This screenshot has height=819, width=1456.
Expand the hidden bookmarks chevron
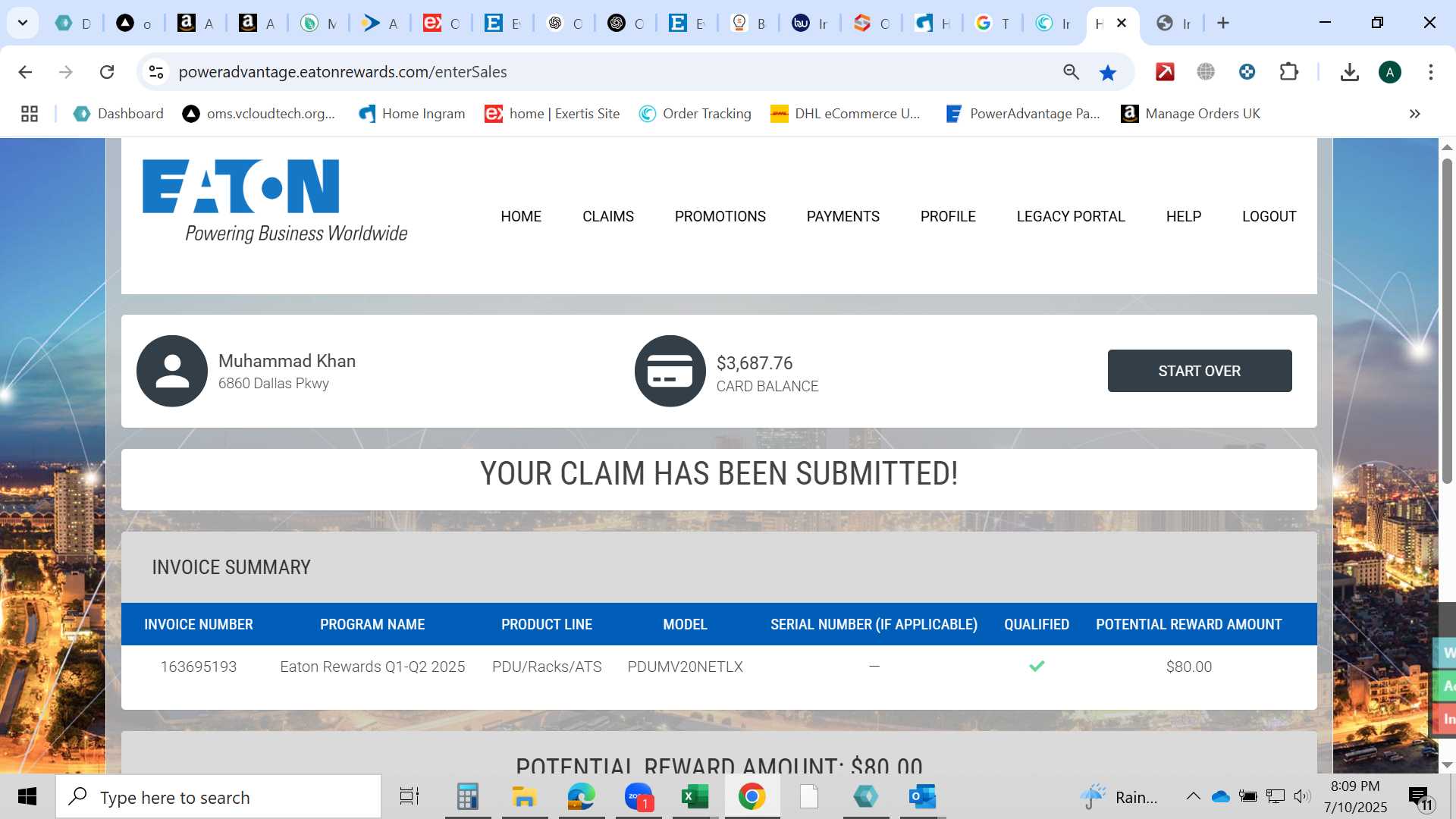pos(1414,114)
